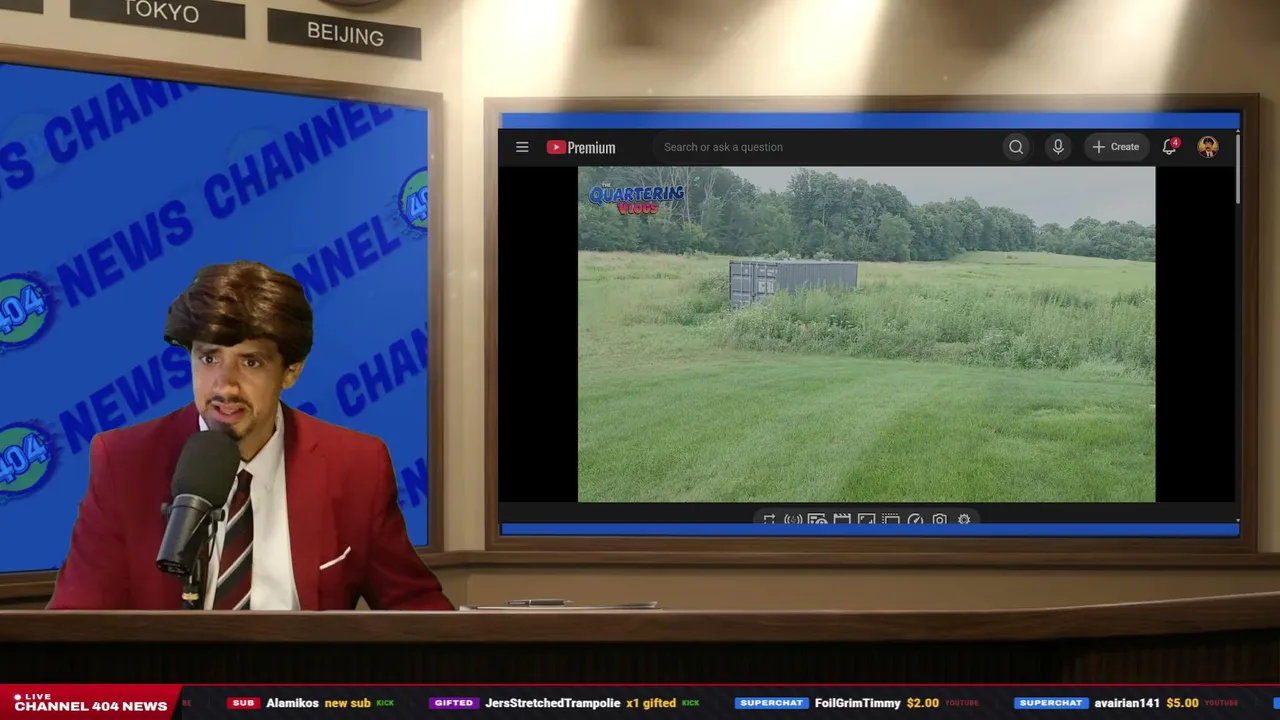Click the YouTube search magnifier button
Viewport: 1280px width, 720px height.
[1016, 147]
